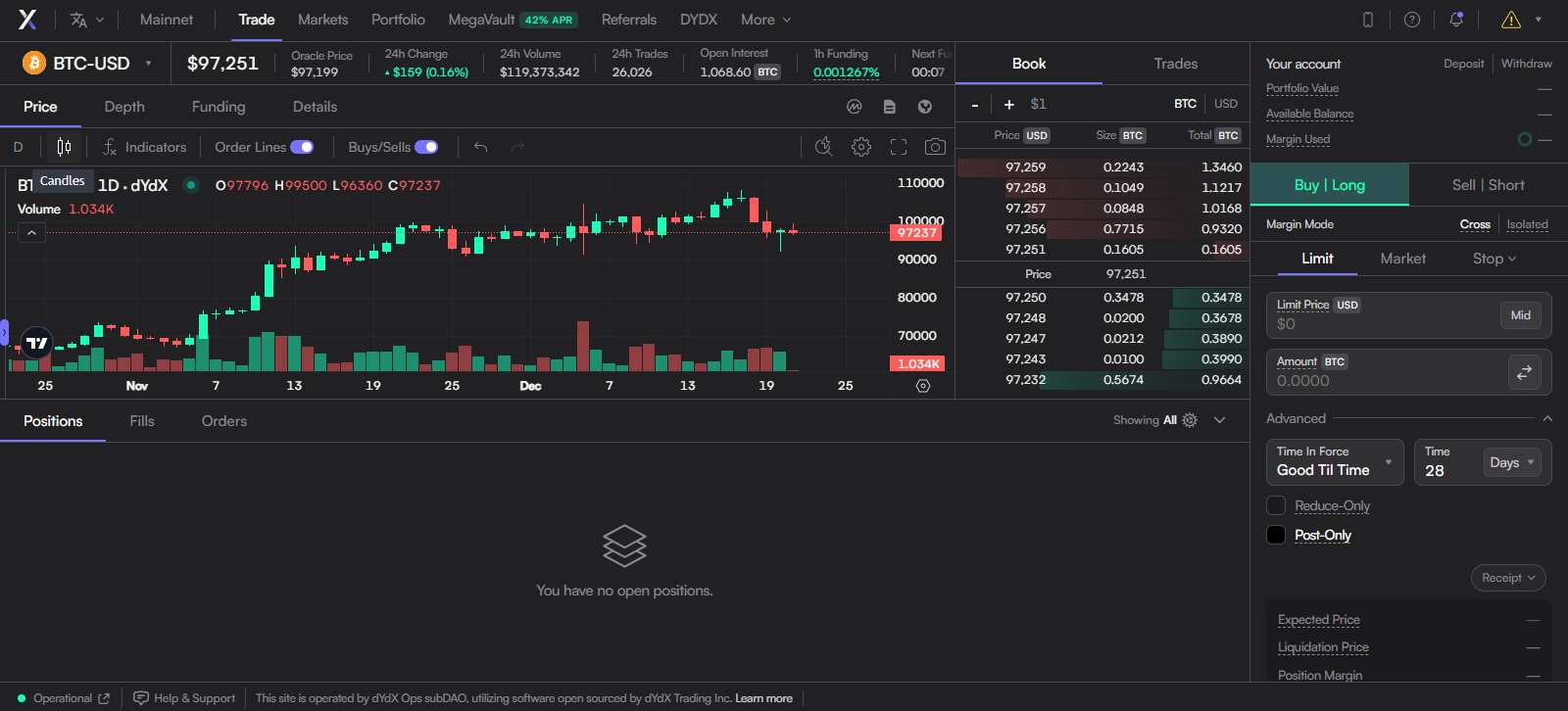Click the redo arrow icon

(x=517, y=147)
